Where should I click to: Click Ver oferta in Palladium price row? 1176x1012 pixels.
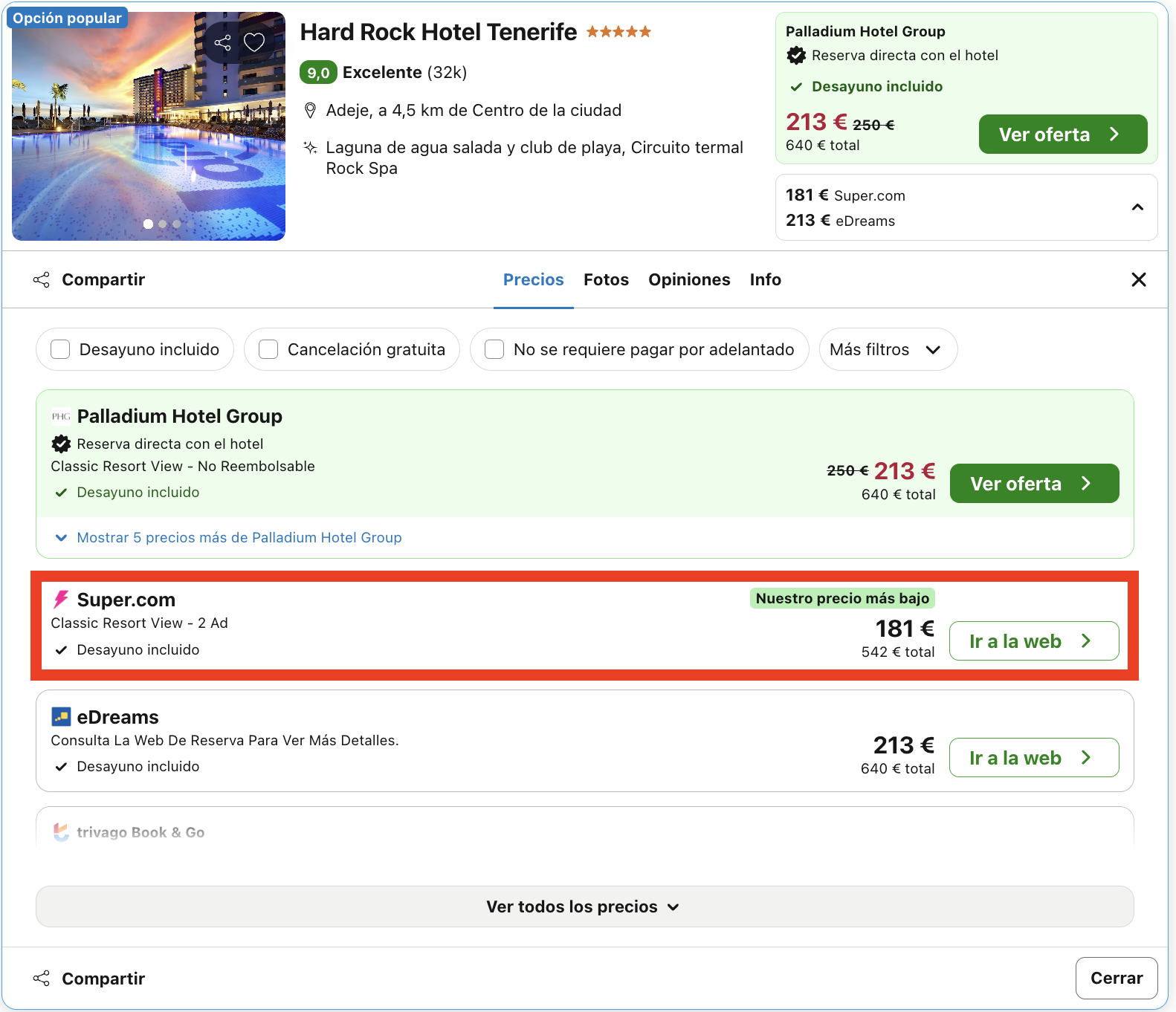tap(1035, 484)
